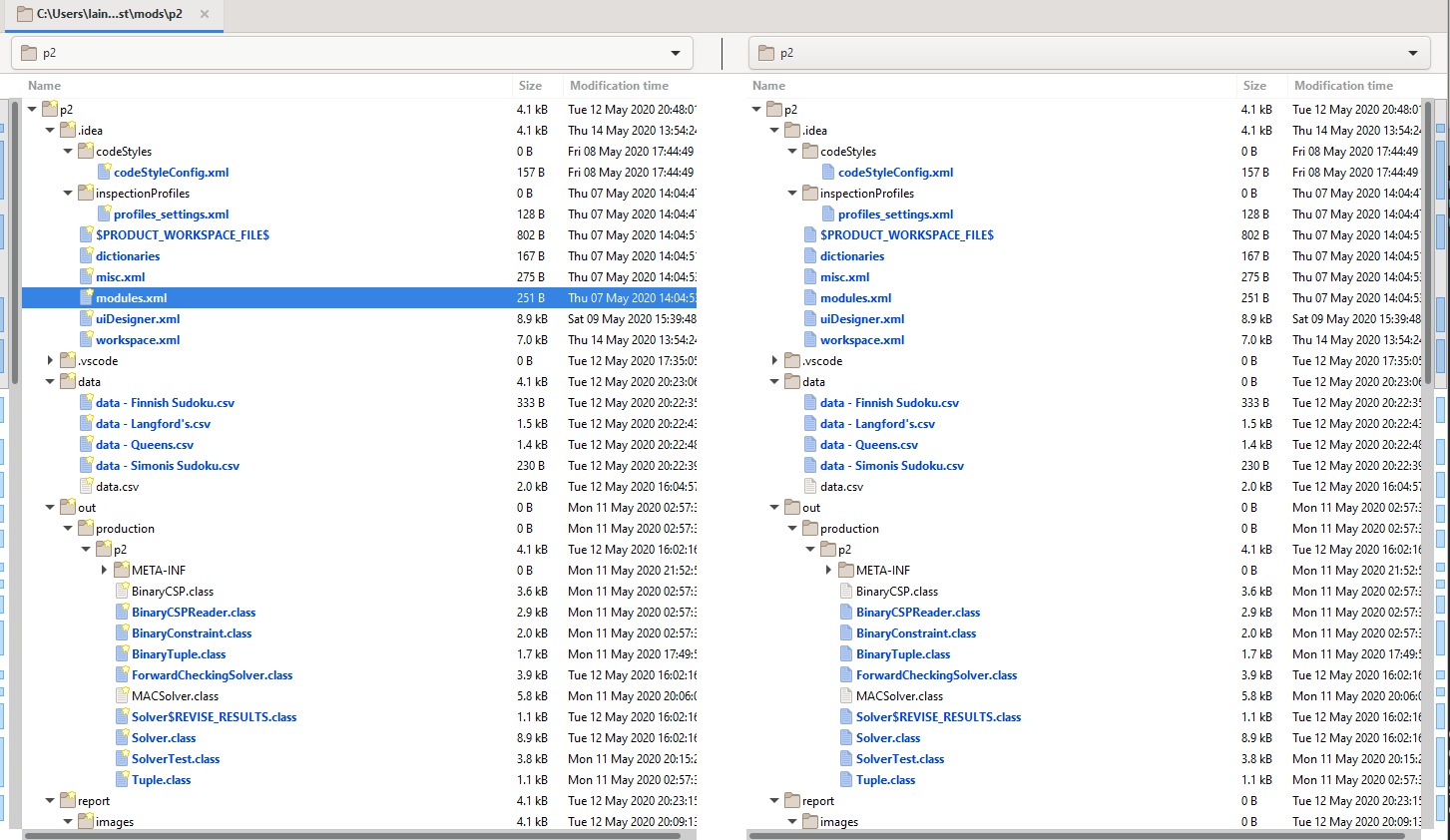Expand the .vscode folder
The image size is (1450, 840).
[x=50, y=360]
